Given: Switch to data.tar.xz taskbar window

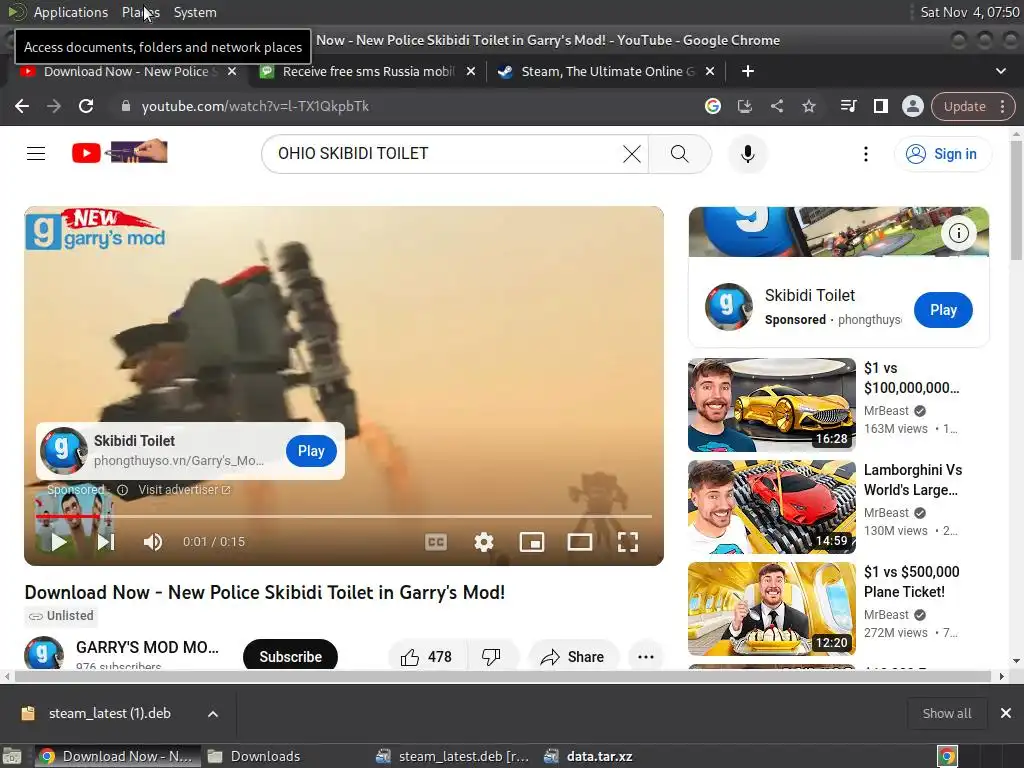Looking at the screenshot, I should 590,756.
